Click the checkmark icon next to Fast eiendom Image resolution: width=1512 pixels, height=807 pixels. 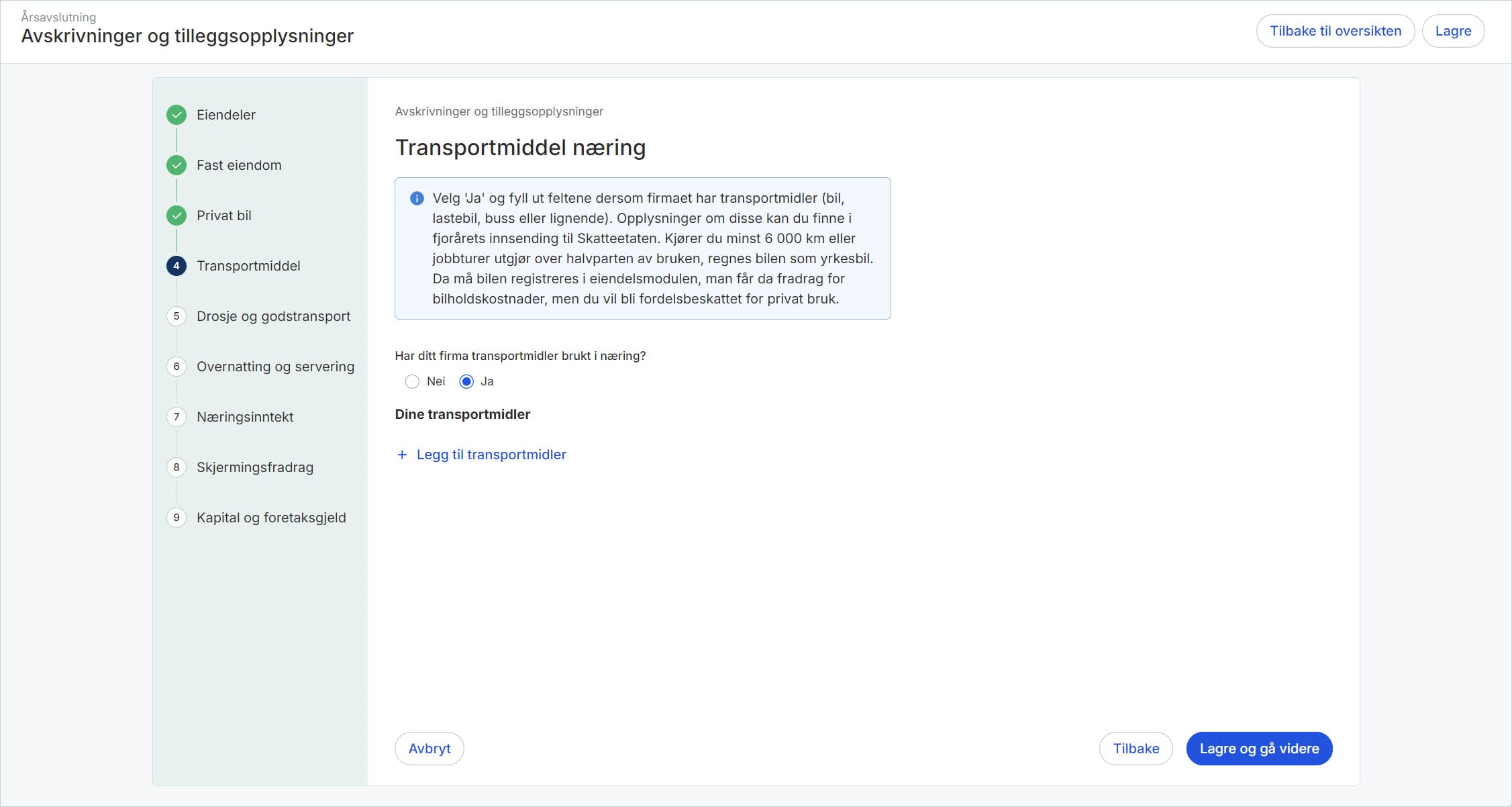click(x=176, y=165)
